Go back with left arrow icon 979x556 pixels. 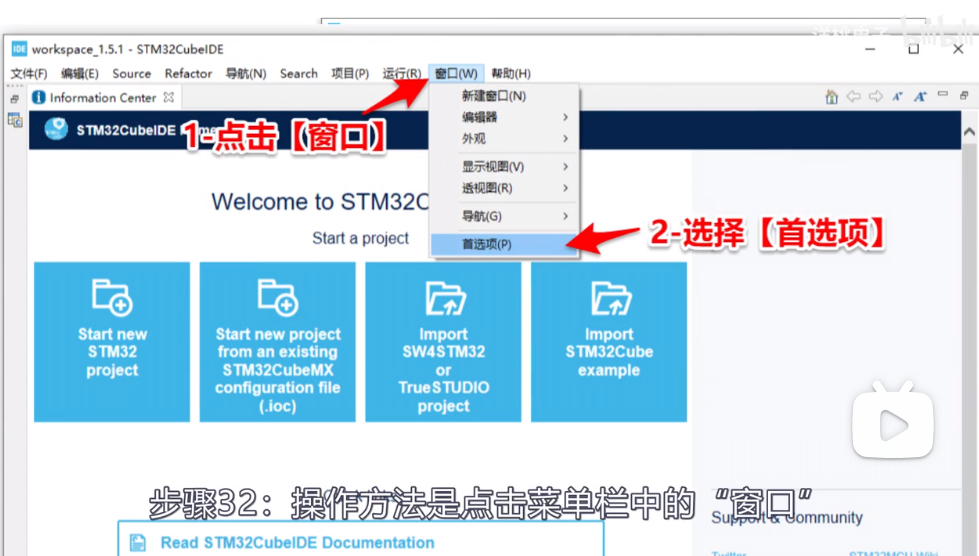pos(854,96)
